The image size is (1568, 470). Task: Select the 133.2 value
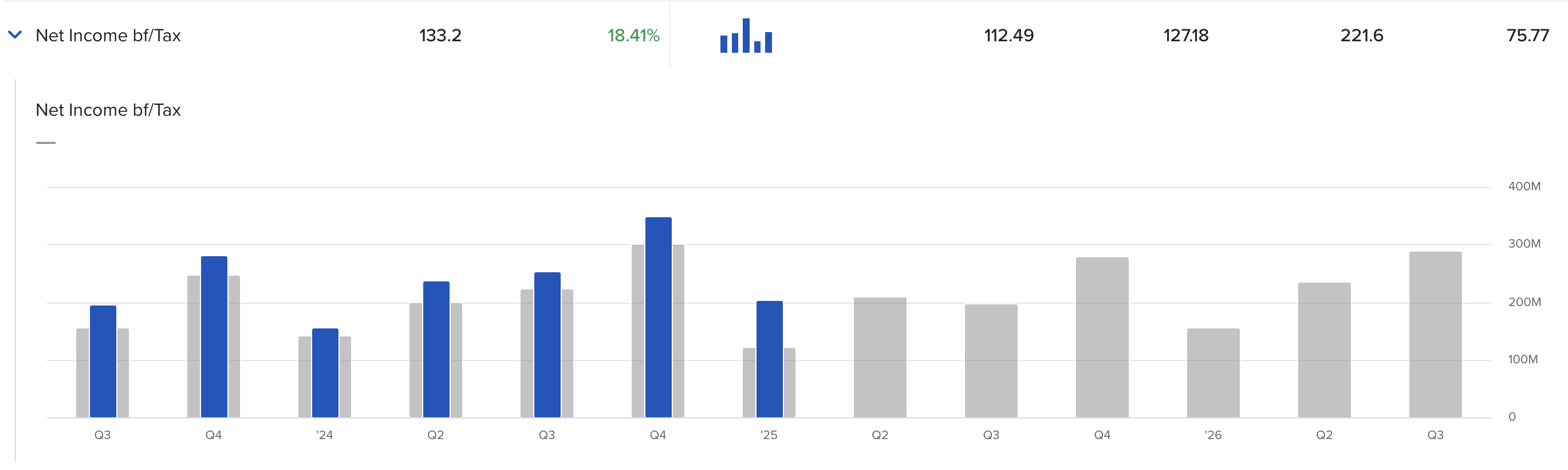pos(440,36)
